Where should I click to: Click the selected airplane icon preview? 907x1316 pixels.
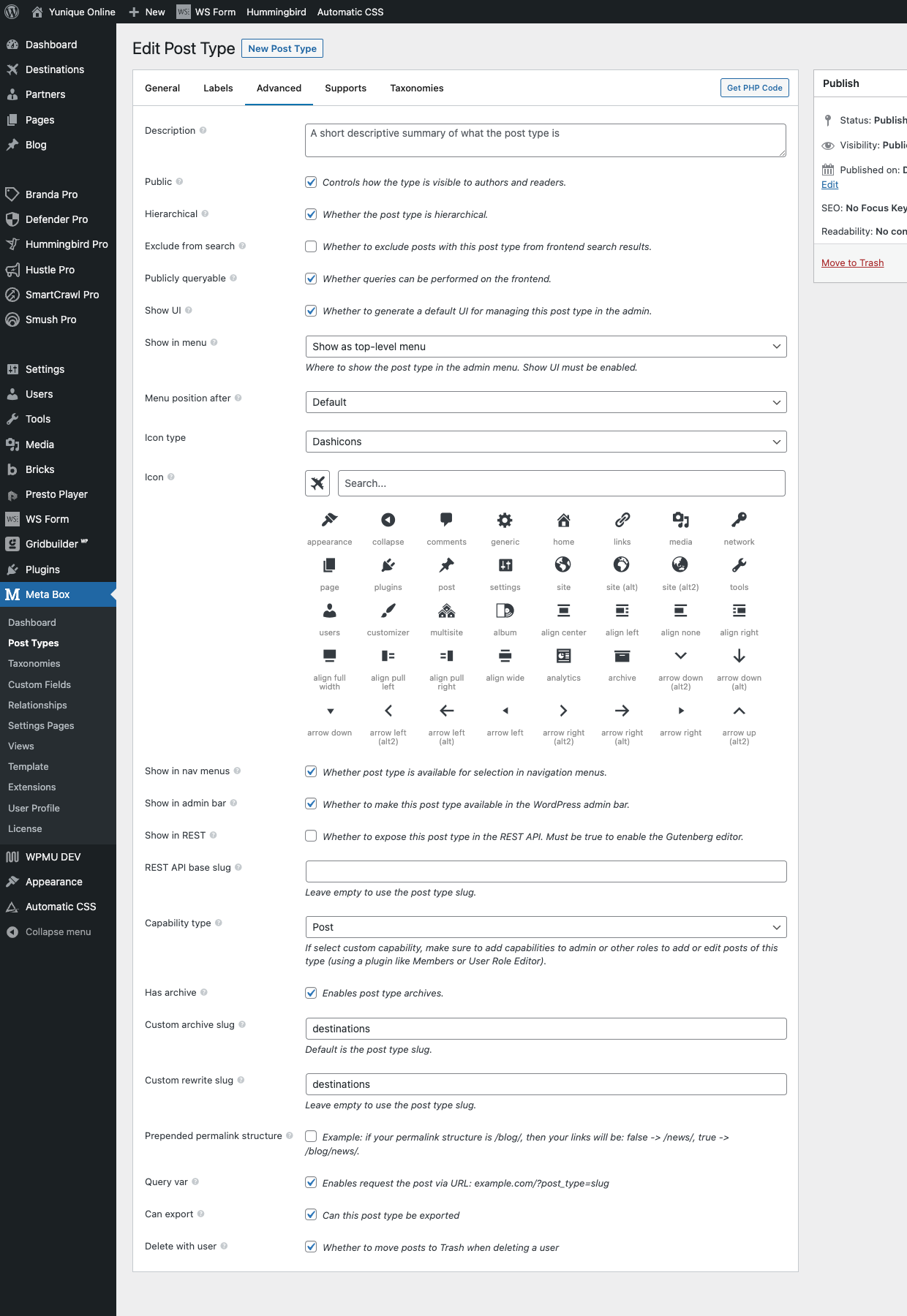click(317, 483)
